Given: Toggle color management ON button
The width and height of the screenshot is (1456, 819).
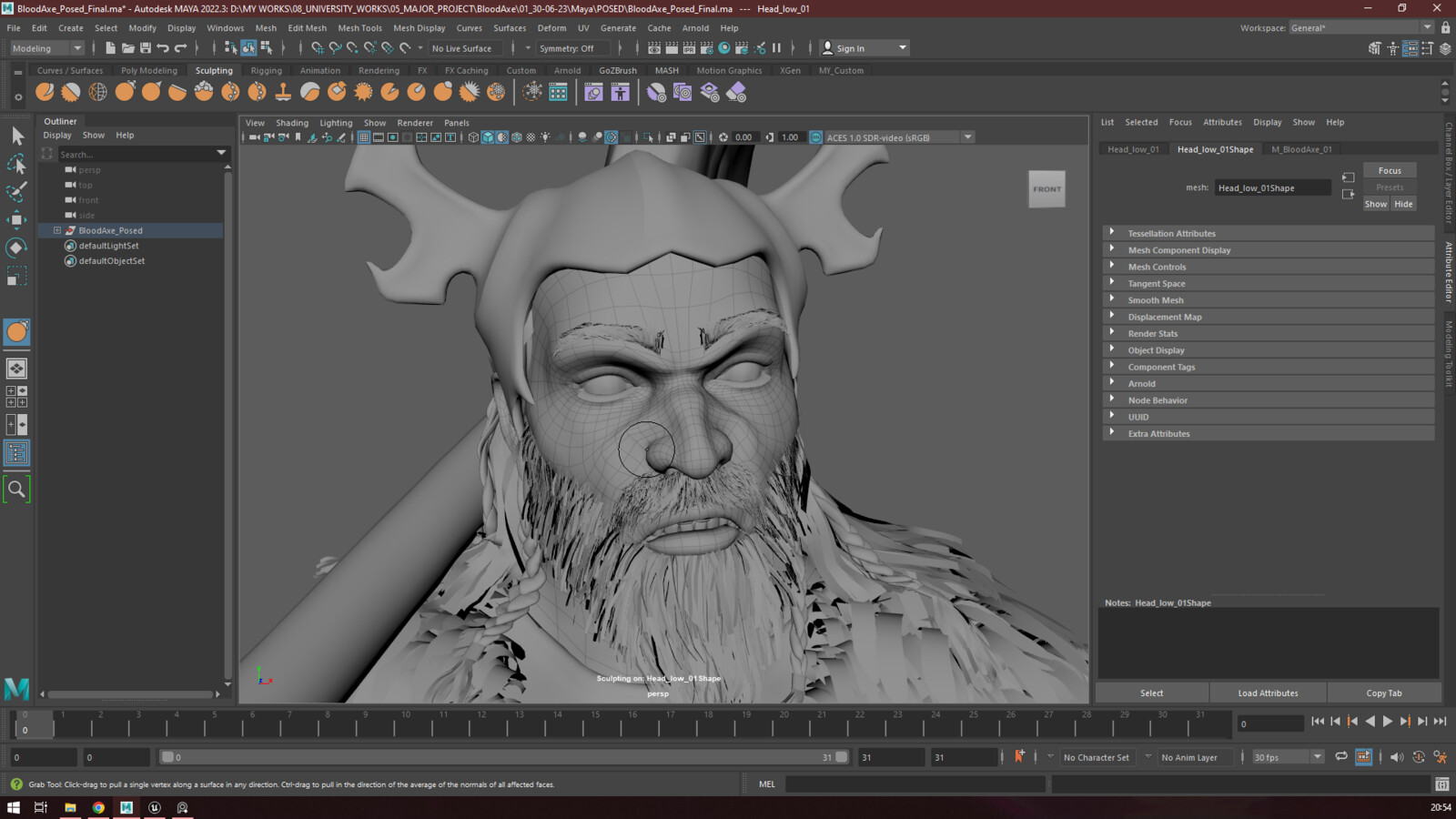Looking at the screenshot, I should pyautogui.click(x=816, y=137).
